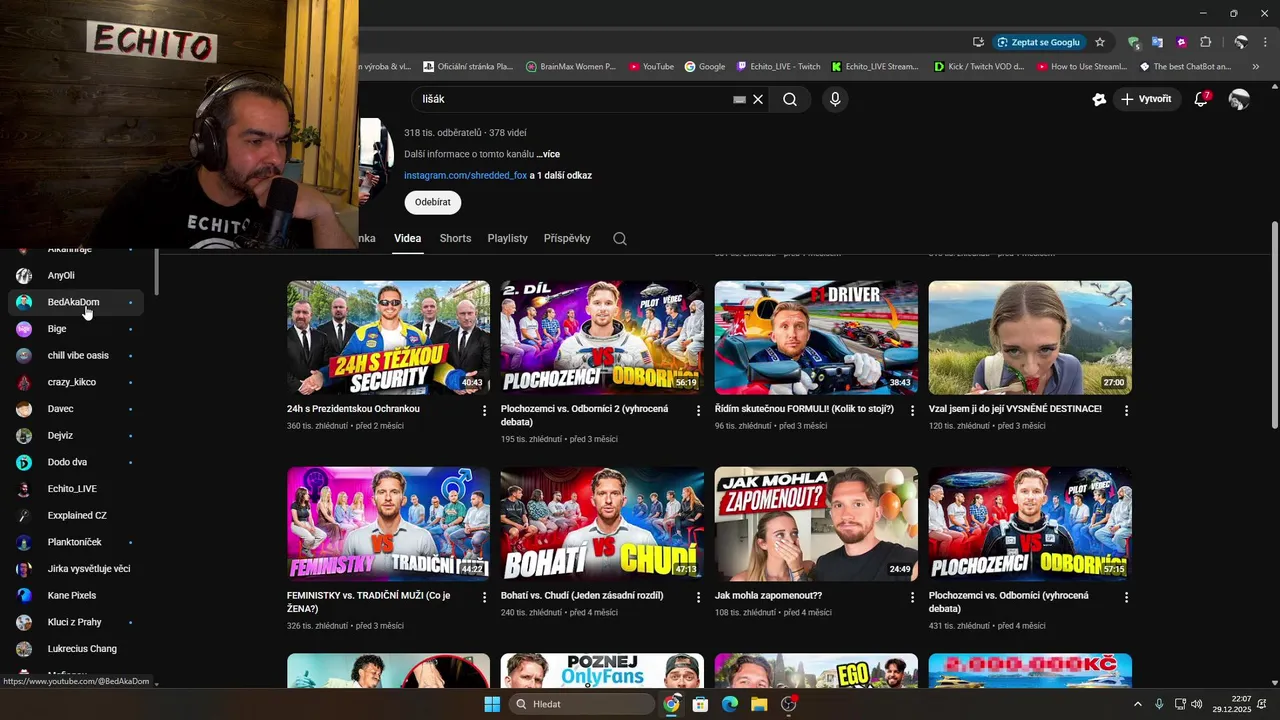Click the magnifier search button in YouTube

(790, 99)
